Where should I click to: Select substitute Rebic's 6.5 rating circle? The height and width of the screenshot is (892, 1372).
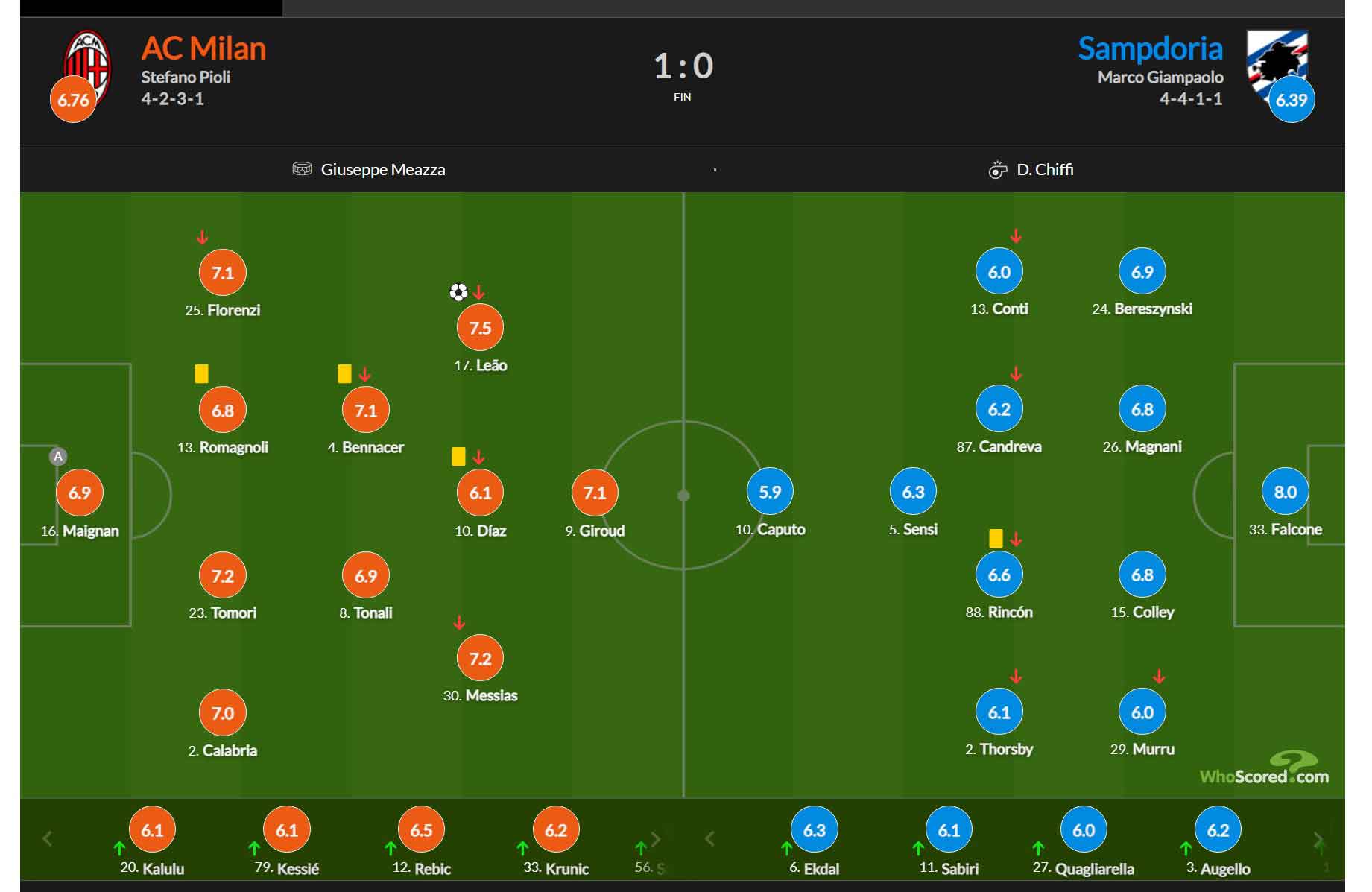pos(421,830)
